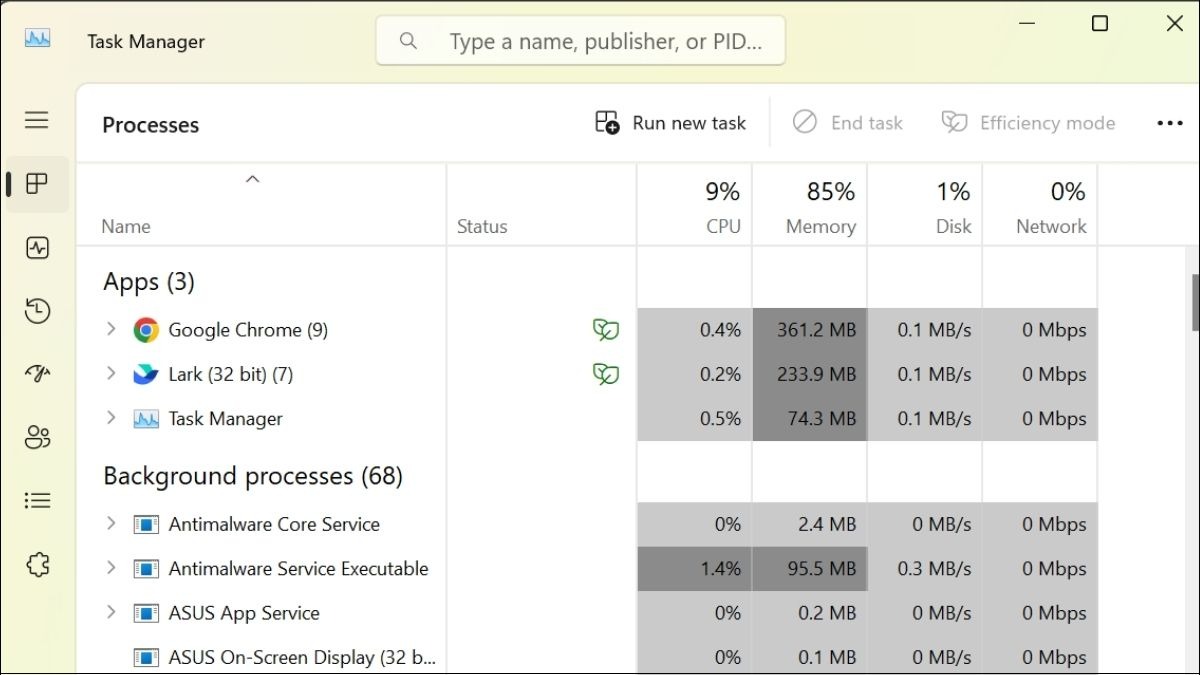This screenshot has height=675, width=1200.
Task: Click the Google Chrome app icon
Action: (x=146, y=330)
